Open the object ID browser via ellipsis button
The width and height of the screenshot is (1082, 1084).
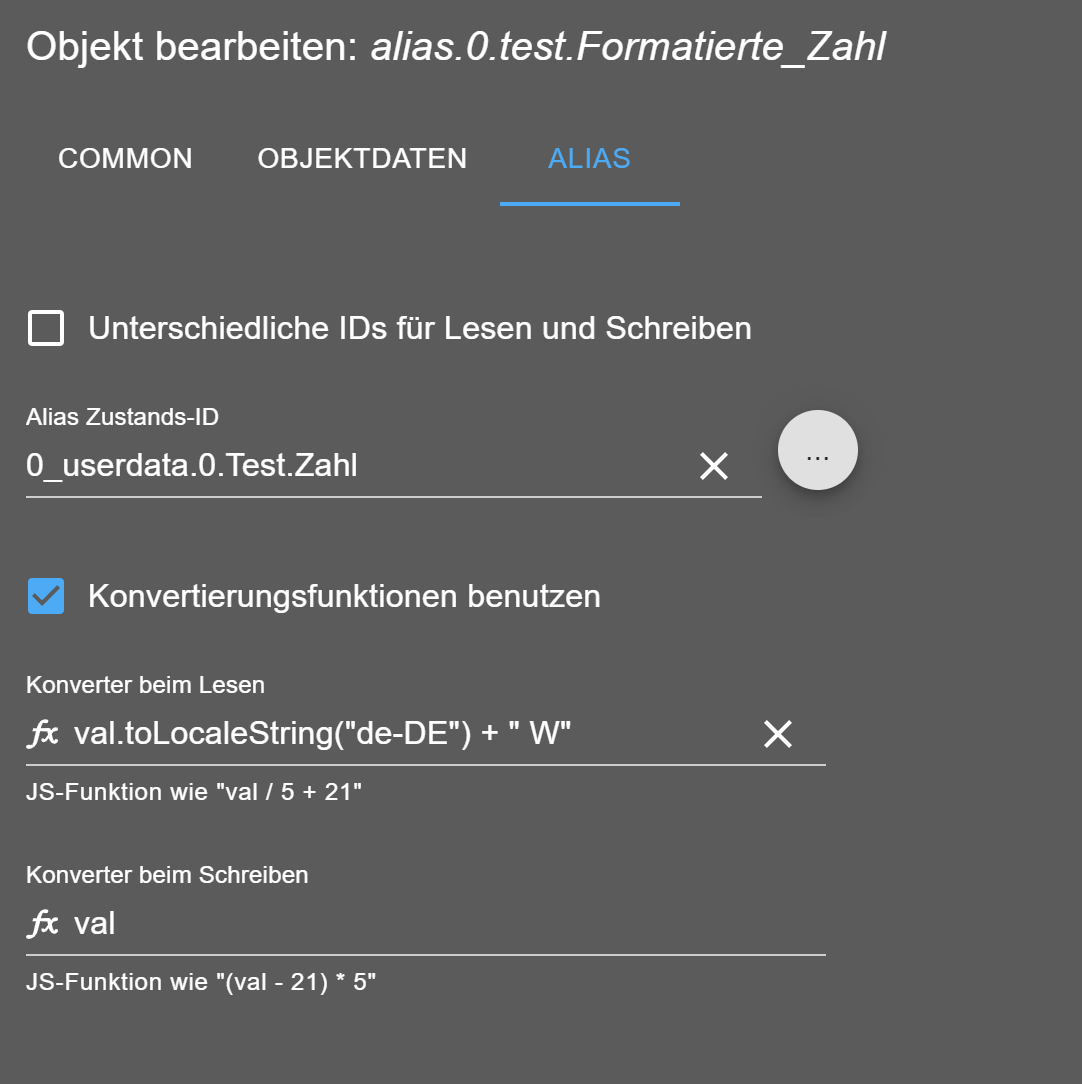818,450
